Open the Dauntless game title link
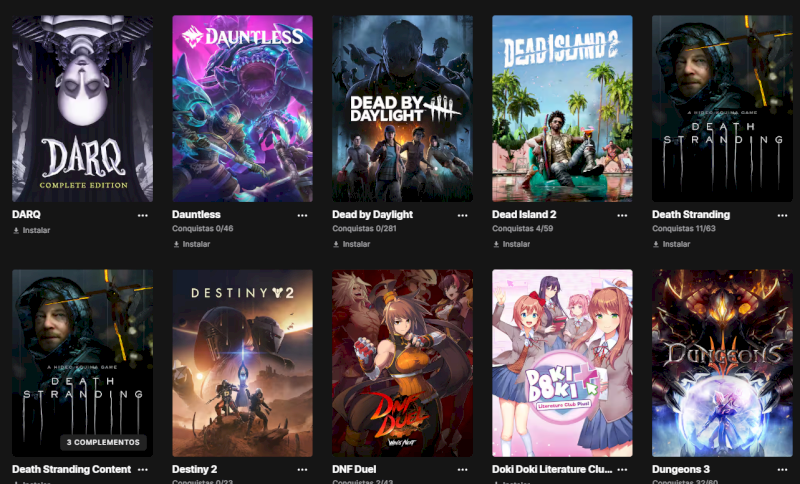The image size is (800, 484). 196,214
